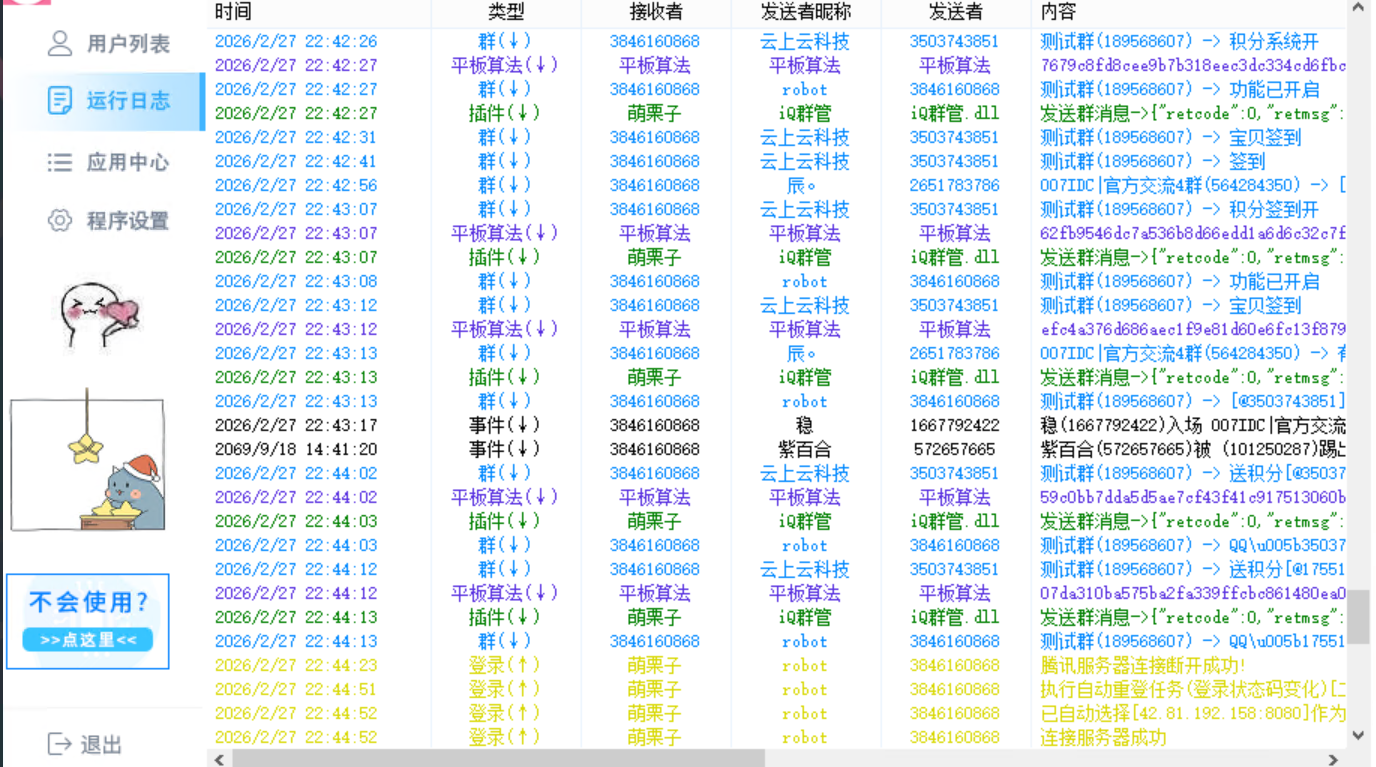Click 插件(↓) type at 22:44:13
This screenshot has width=1376, height=767.
505,617
